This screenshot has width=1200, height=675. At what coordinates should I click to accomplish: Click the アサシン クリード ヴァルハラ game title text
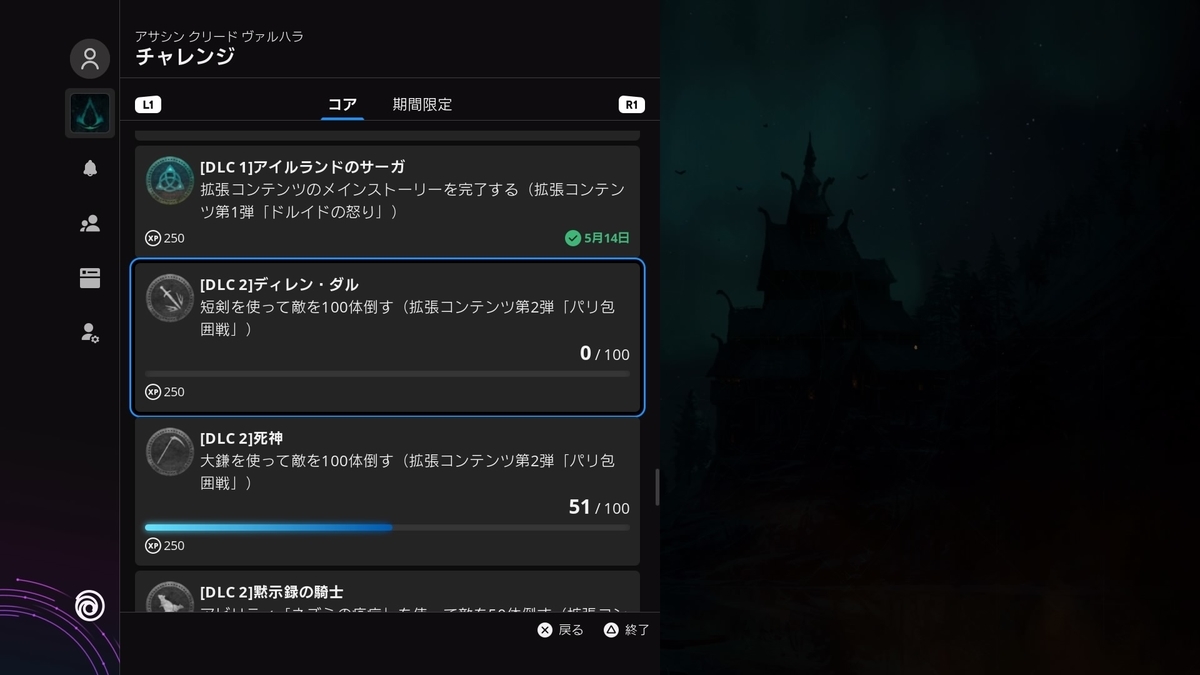pos(219,36)
